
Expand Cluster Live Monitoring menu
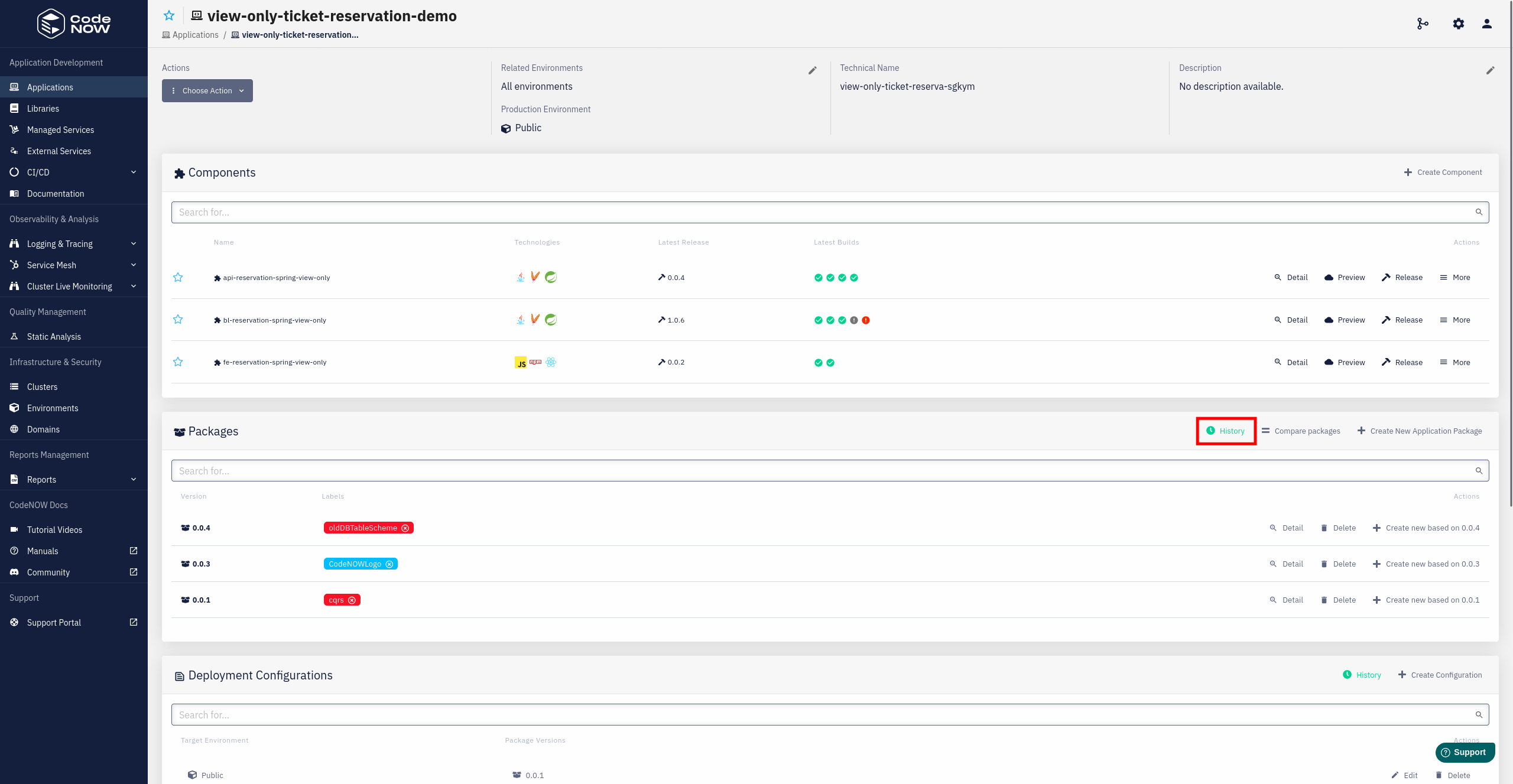pos(74,287)
